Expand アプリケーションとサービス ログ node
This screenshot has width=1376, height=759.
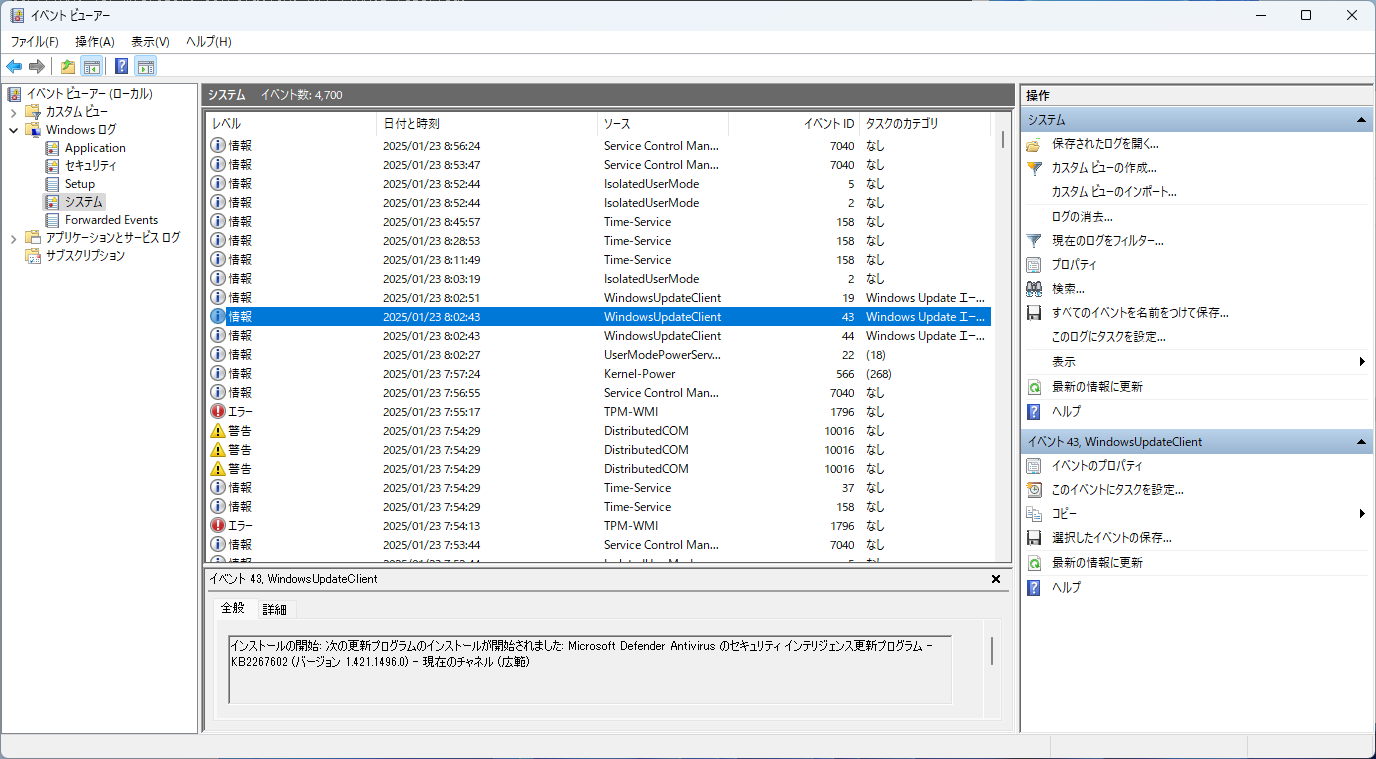(14, 238)
